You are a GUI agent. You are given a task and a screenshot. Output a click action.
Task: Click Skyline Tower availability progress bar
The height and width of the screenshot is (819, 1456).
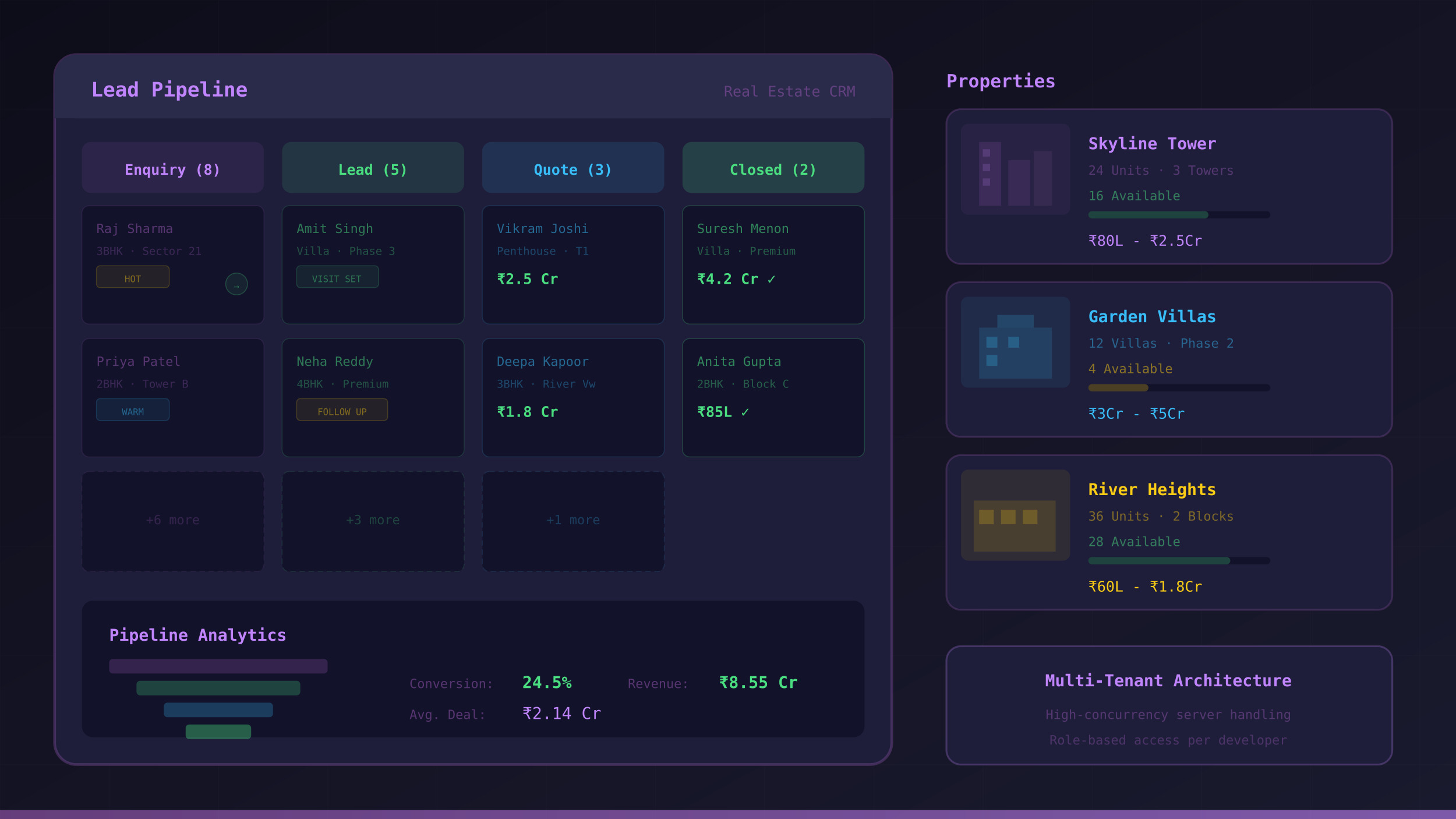click(1179, 215)
